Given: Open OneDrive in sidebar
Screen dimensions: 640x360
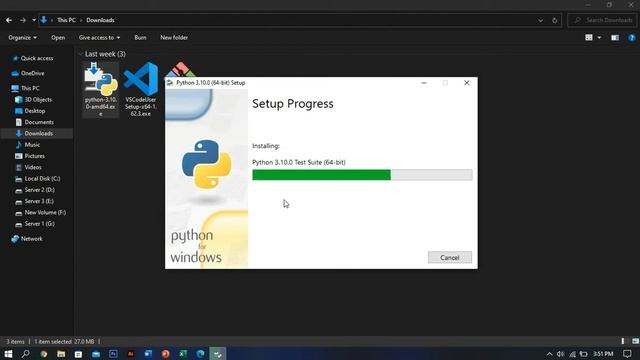Looking at the screenshot, I should click(x=28, y=73).
